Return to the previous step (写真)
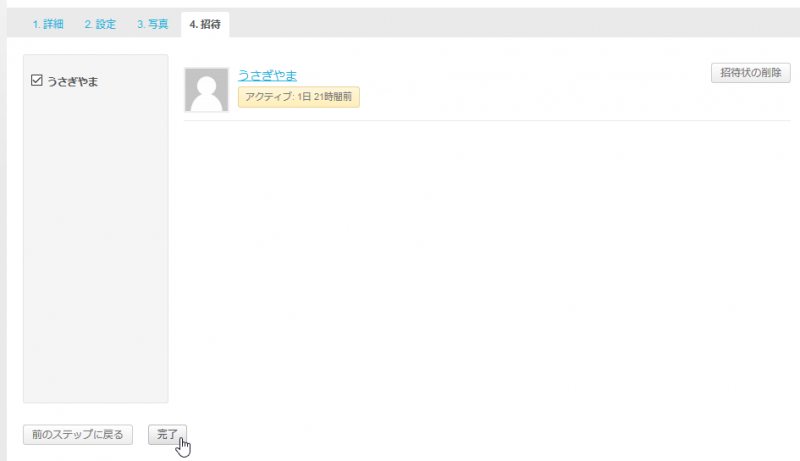 point(78,434)
